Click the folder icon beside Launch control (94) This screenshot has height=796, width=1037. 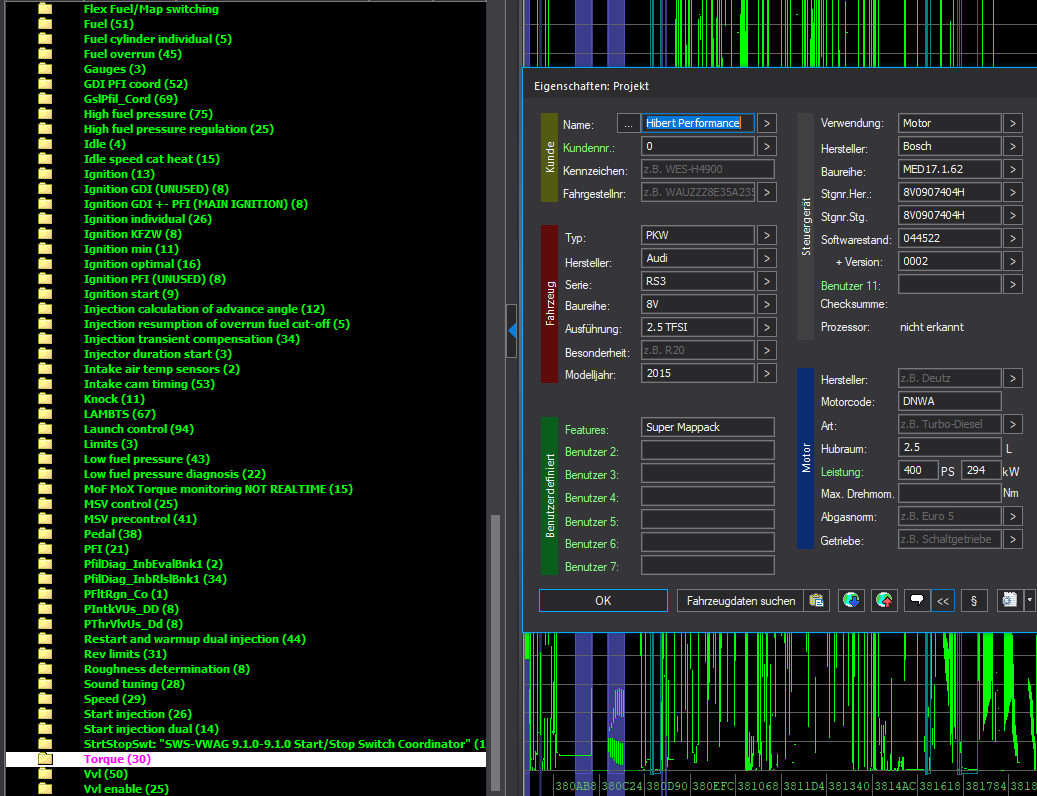tap(45, 429)
